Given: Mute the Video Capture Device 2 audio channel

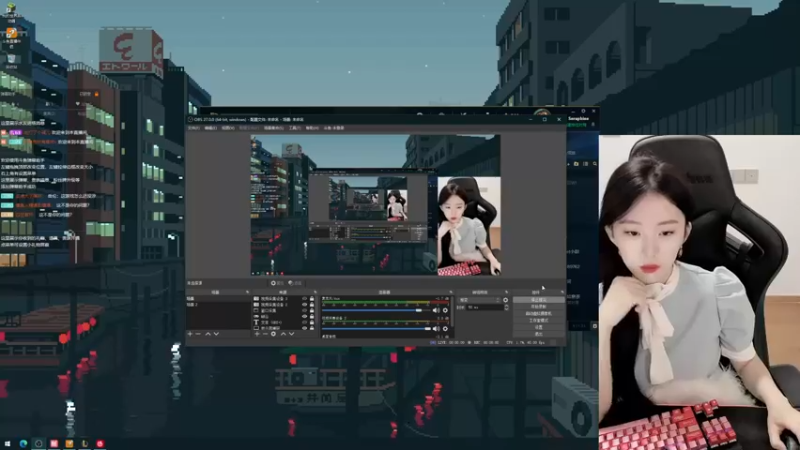Looking at the screenshot, I should tap(436, 329).
